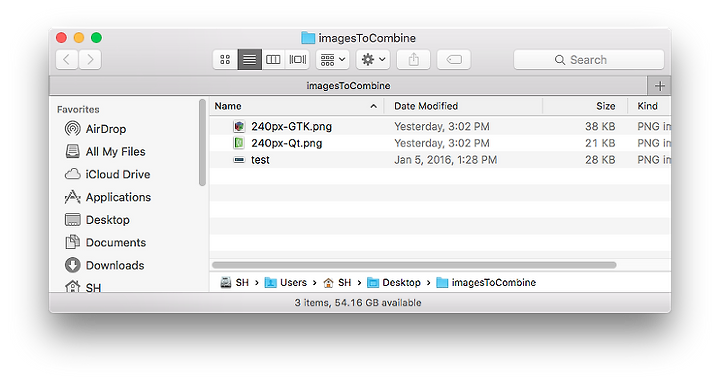This screenshot has height=383, width=720.
Task: Toggle the sort direction arrow on Name
Action: pos(374,107)
